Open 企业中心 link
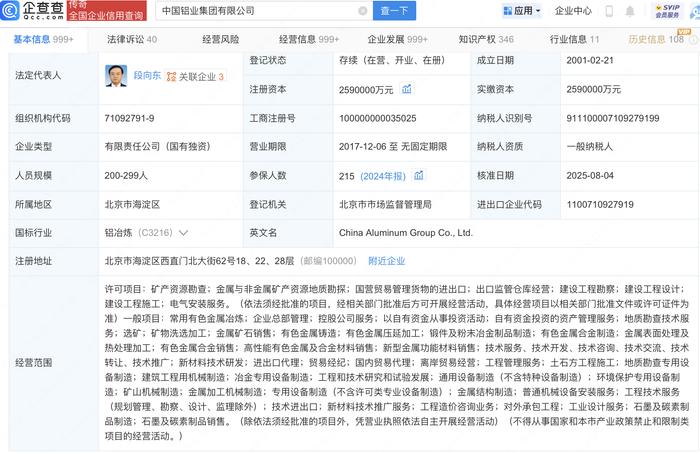700x454 pixels. point(573,11)
